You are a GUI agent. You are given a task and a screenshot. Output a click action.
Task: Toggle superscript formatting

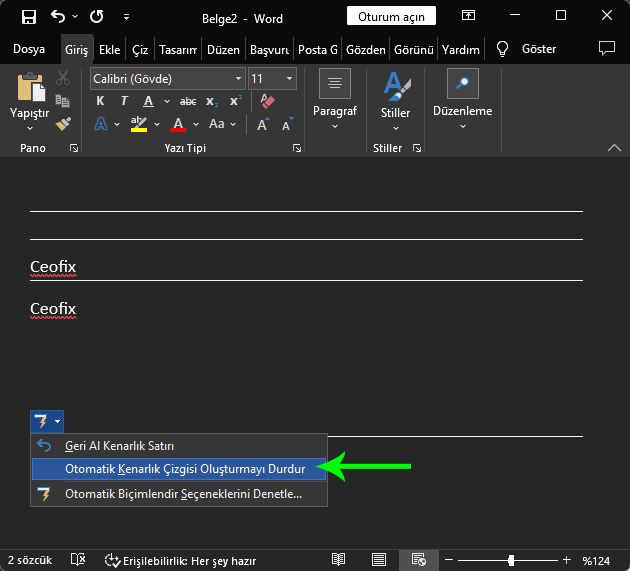(236, 100)
